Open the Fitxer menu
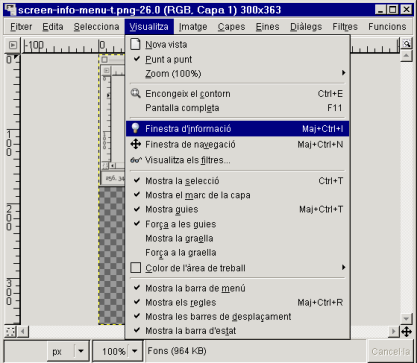The image size is (417, 363). click(x=21, y=27)
